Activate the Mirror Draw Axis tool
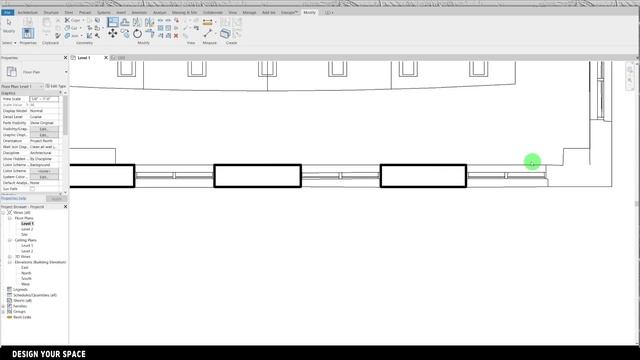The width and height of the screenshot is (640, 360). [149, 22]
